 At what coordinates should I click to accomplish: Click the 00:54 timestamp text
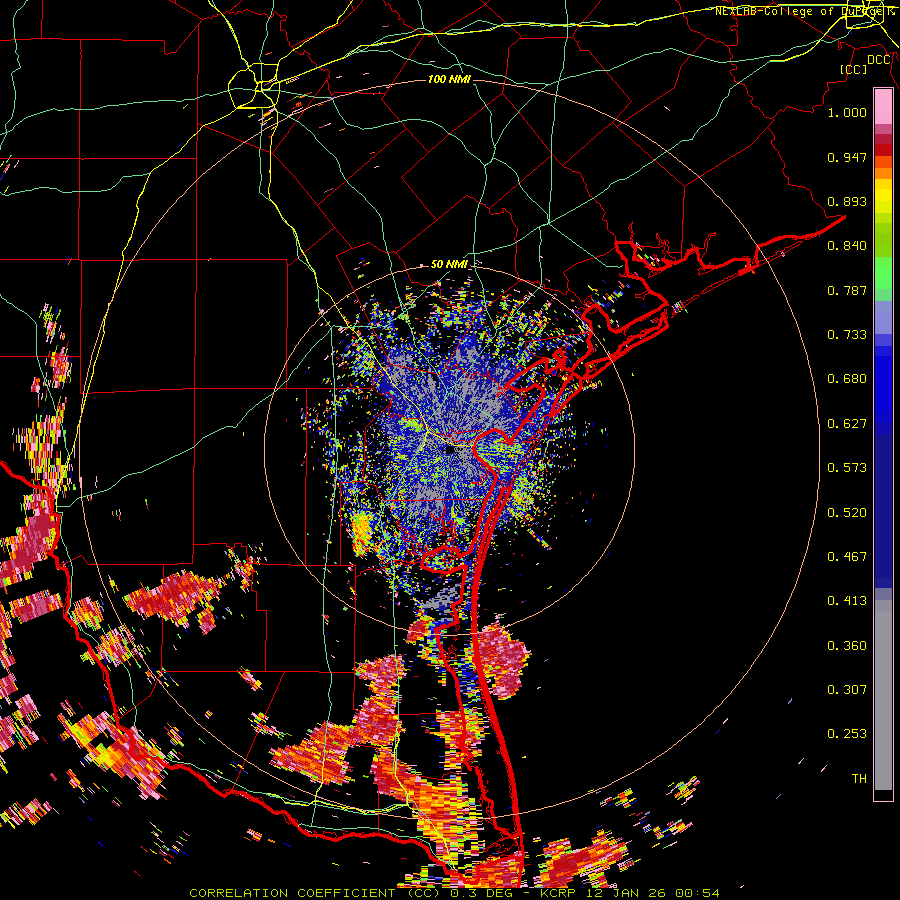click(x=697, y=893)
